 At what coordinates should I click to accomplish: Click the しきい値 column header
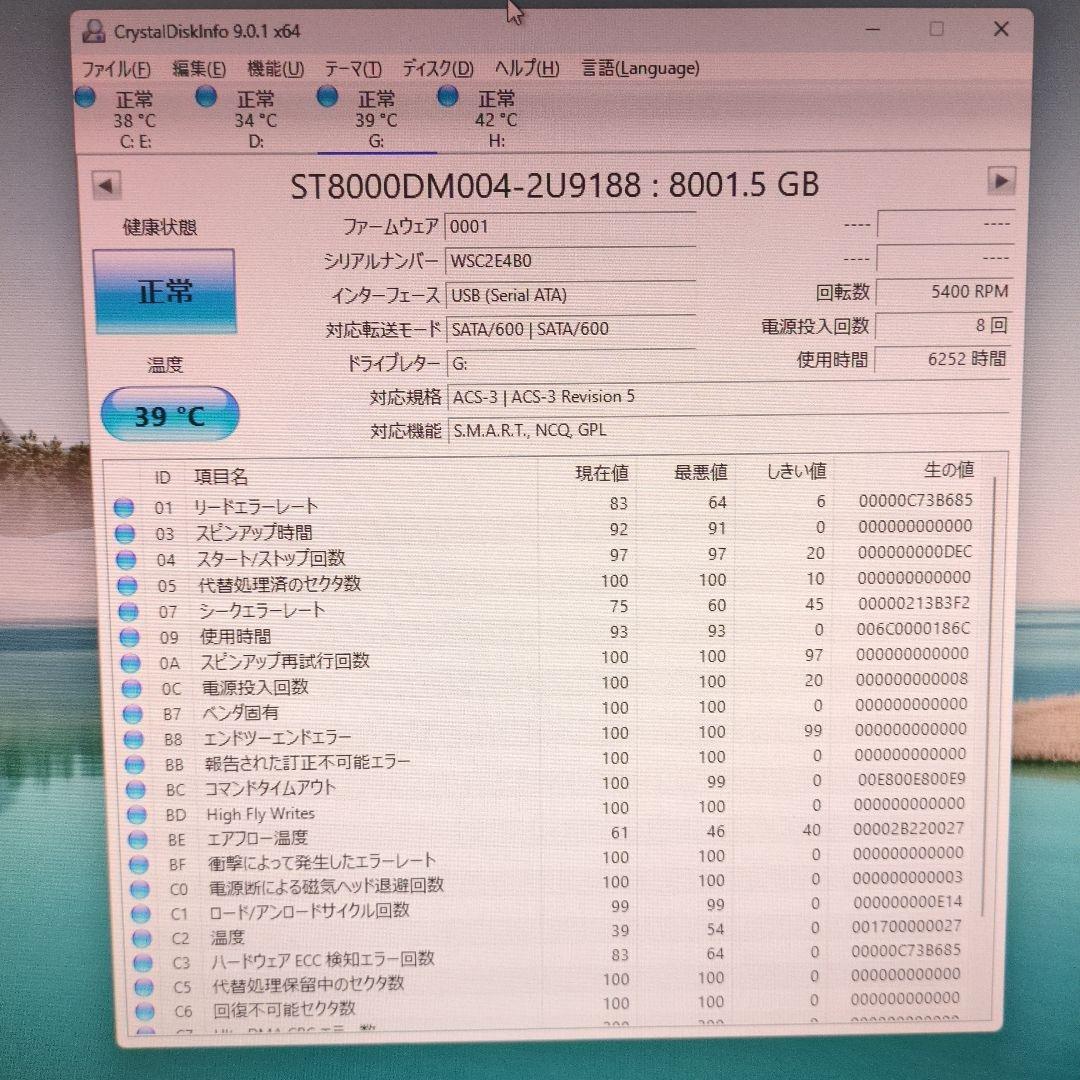point(797,471)
